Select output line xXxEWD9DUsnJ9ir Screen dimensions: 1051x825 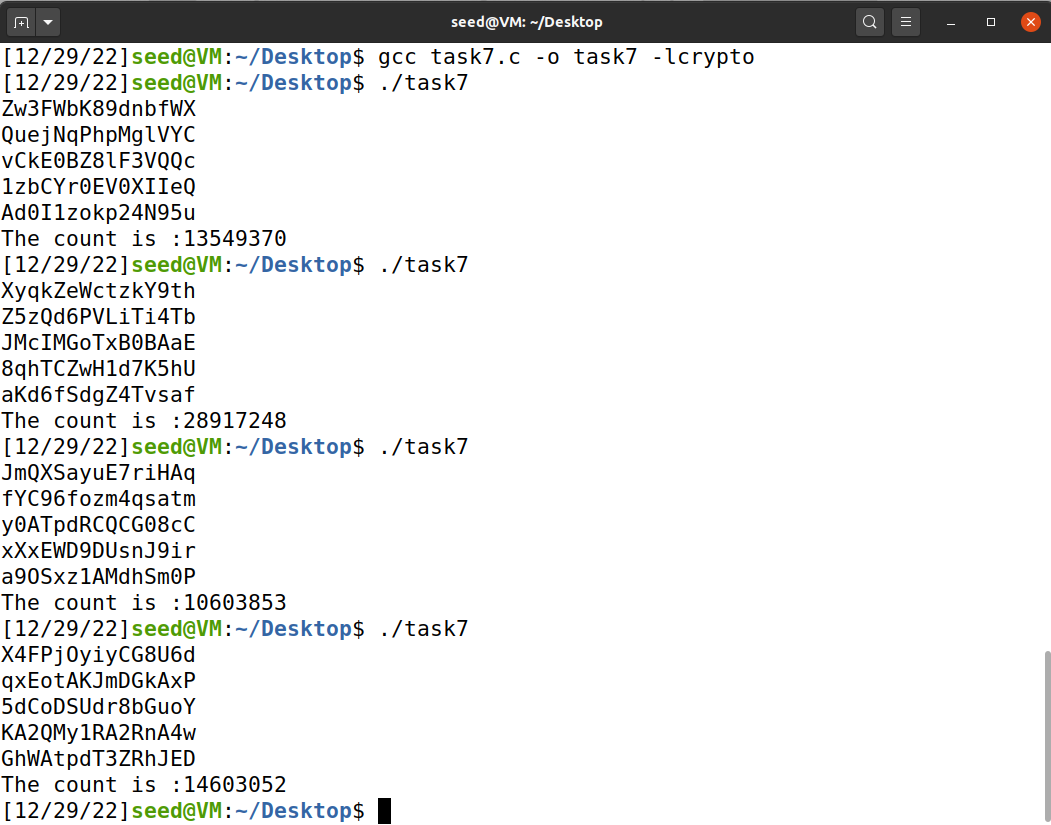coord(99,551)
